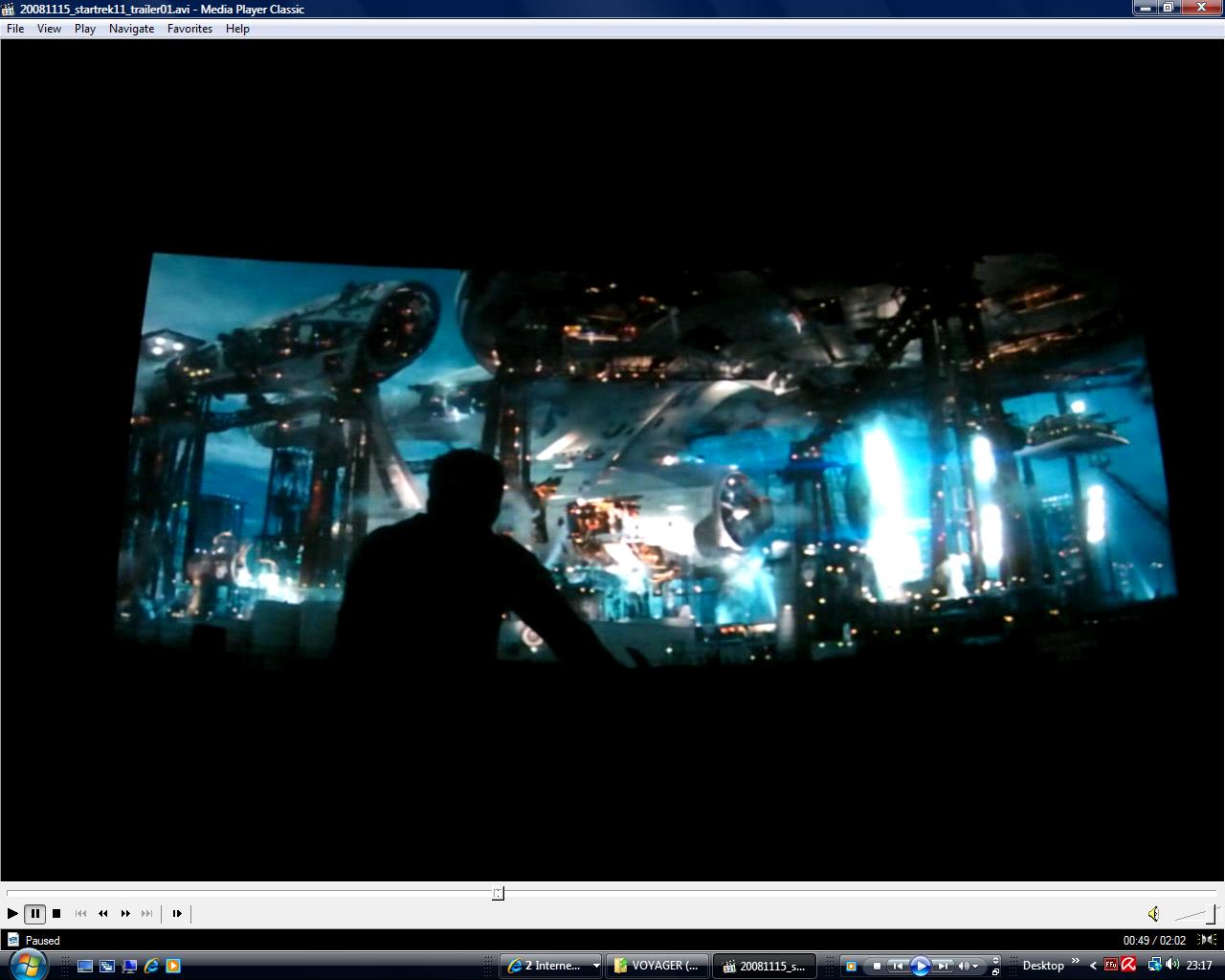Viewport: 1225px width, 980px height.
Task: Switch to the VOYAGER taskbar button
Action: [x=657, y=966]
